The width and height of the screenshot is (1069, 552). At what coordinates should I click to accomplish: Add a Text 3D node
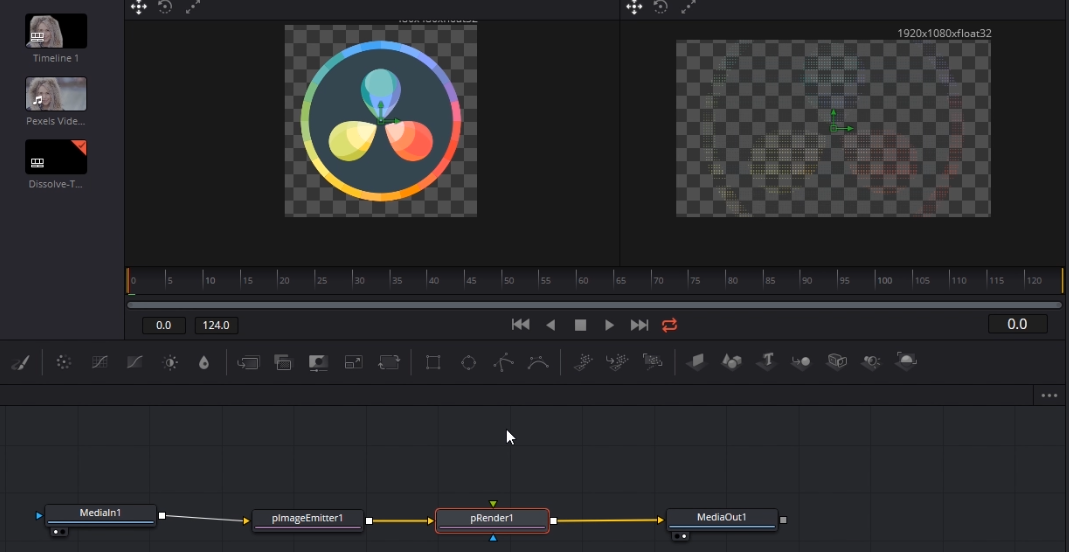(767, 362)
